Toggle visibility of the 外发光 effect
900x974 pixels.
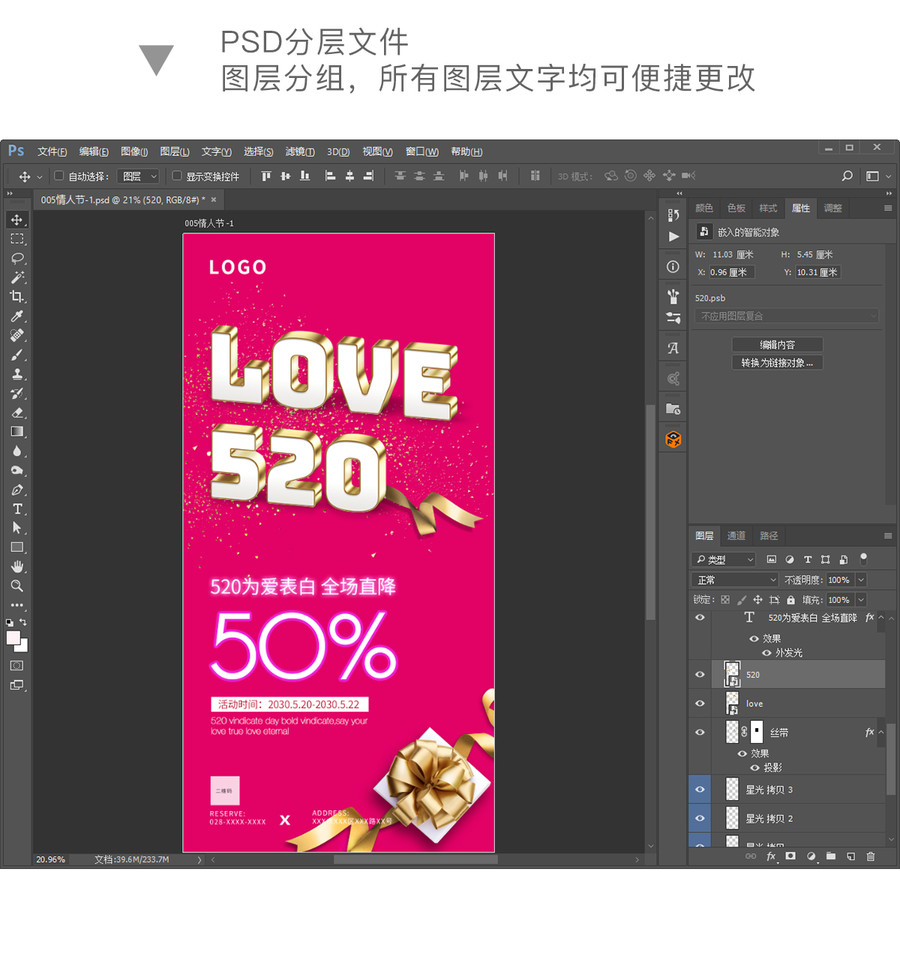click(766, 653)
